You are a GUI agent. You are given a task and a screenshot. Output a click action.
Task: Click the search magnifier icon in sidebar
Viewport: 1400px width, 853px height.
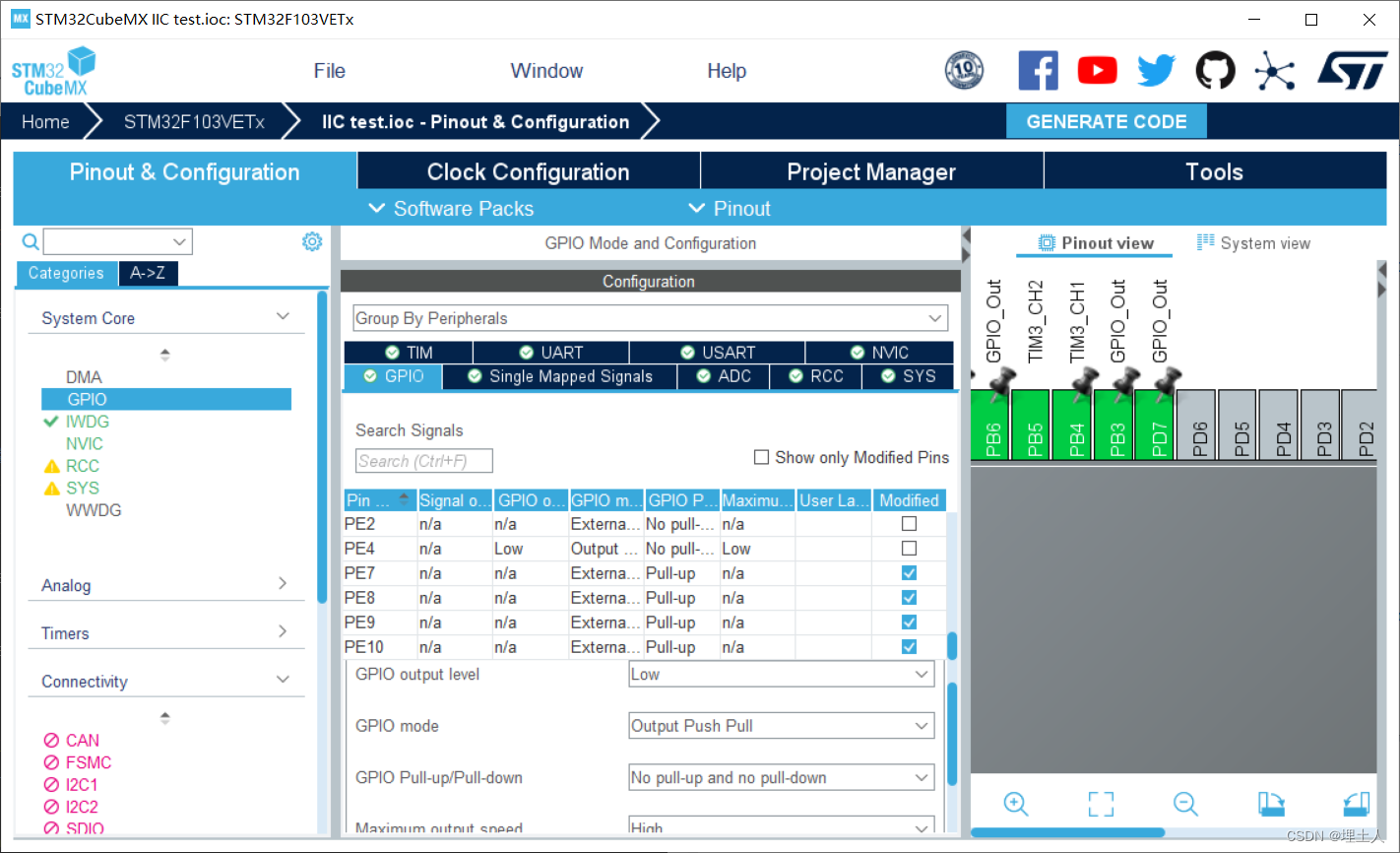click(31, 241)
